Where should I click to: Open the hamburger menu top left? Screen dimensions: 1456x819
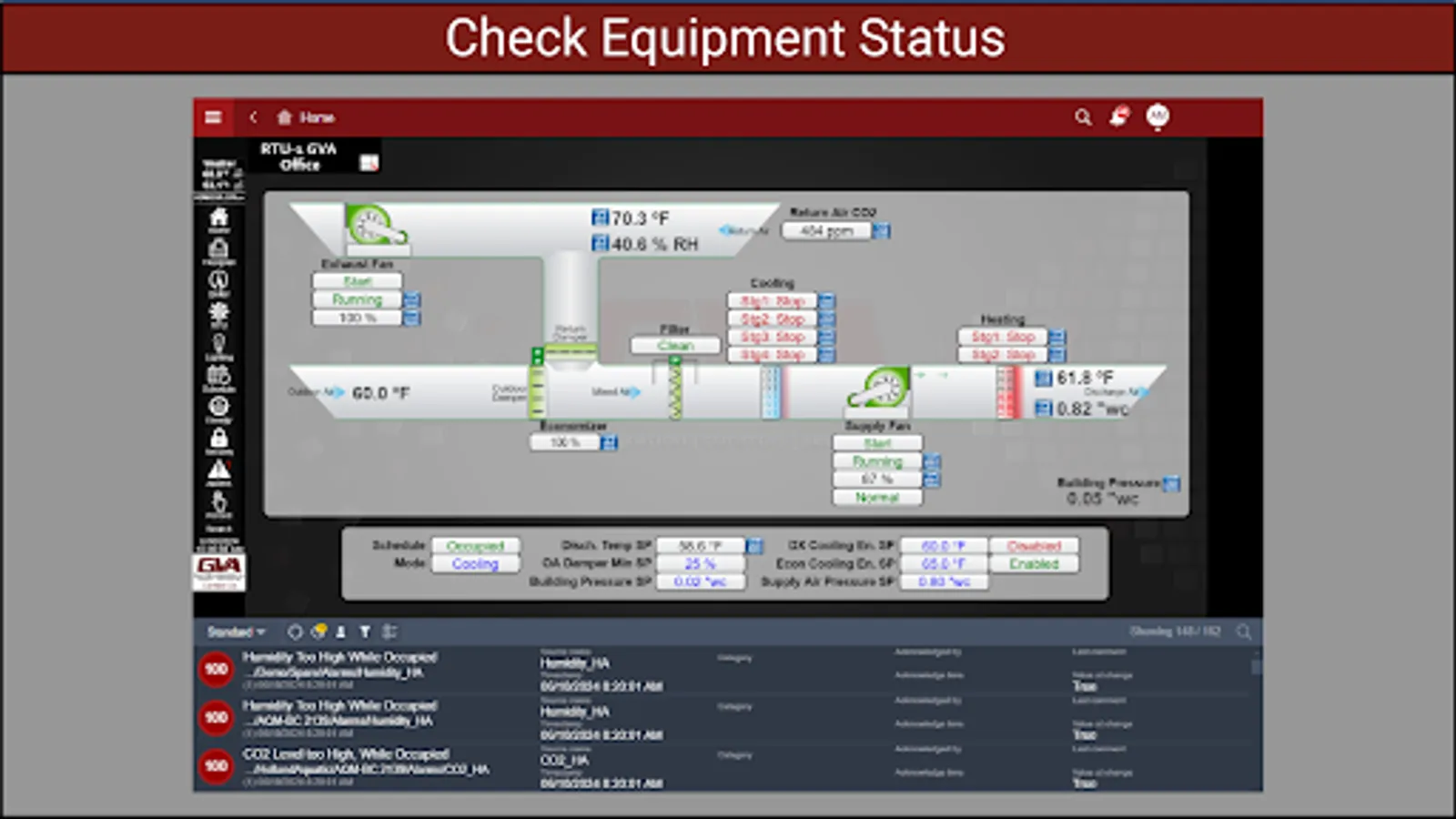(x=214, y=117)
